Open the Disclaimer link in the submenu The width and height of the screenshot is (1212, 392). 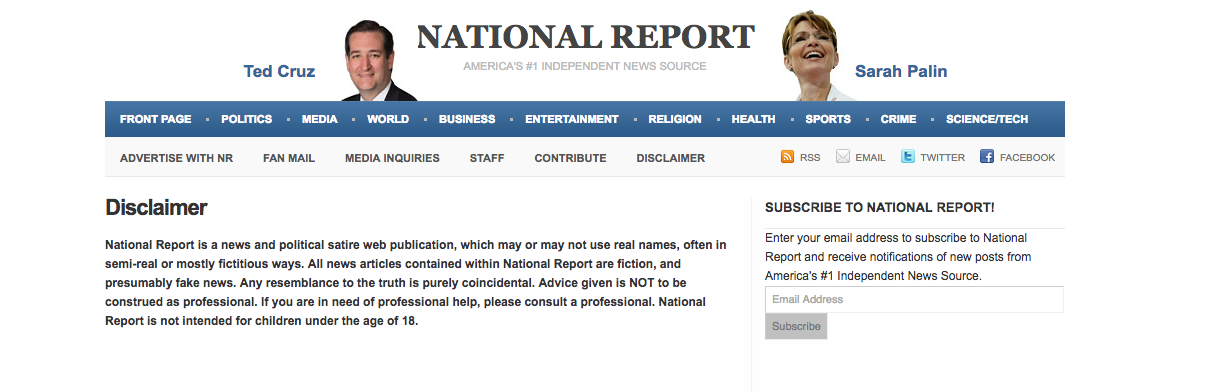click(670, 158)
